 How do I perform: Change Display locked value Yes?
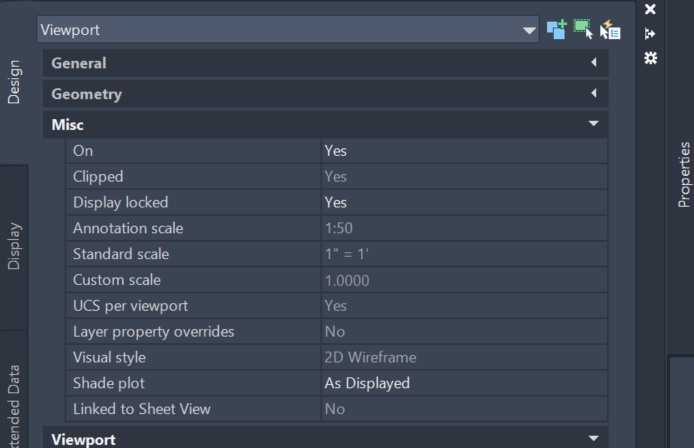(464, 202)
